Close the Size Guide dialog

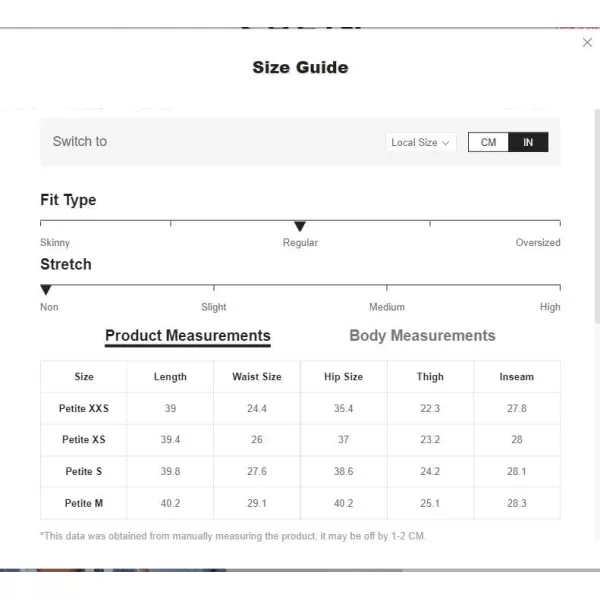pyautogui.click(x=587, y=42)
